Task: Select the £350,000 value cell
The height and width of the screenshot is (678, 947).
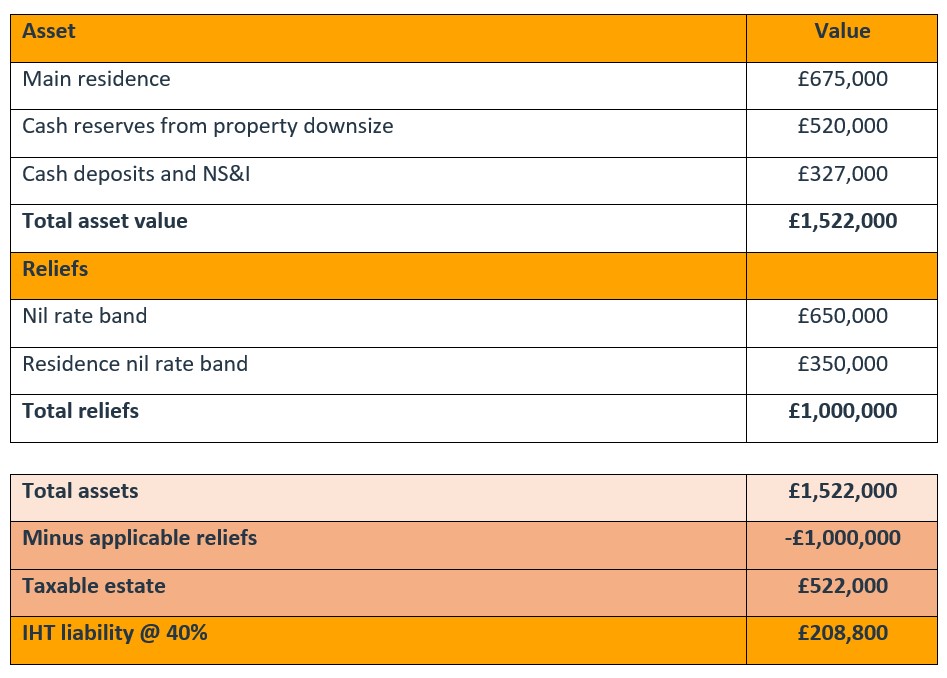Action: click(842, 364)
